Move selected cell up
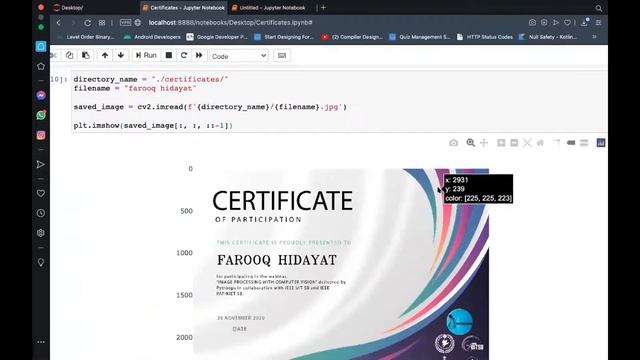The image size is (640, 360). 105,56
